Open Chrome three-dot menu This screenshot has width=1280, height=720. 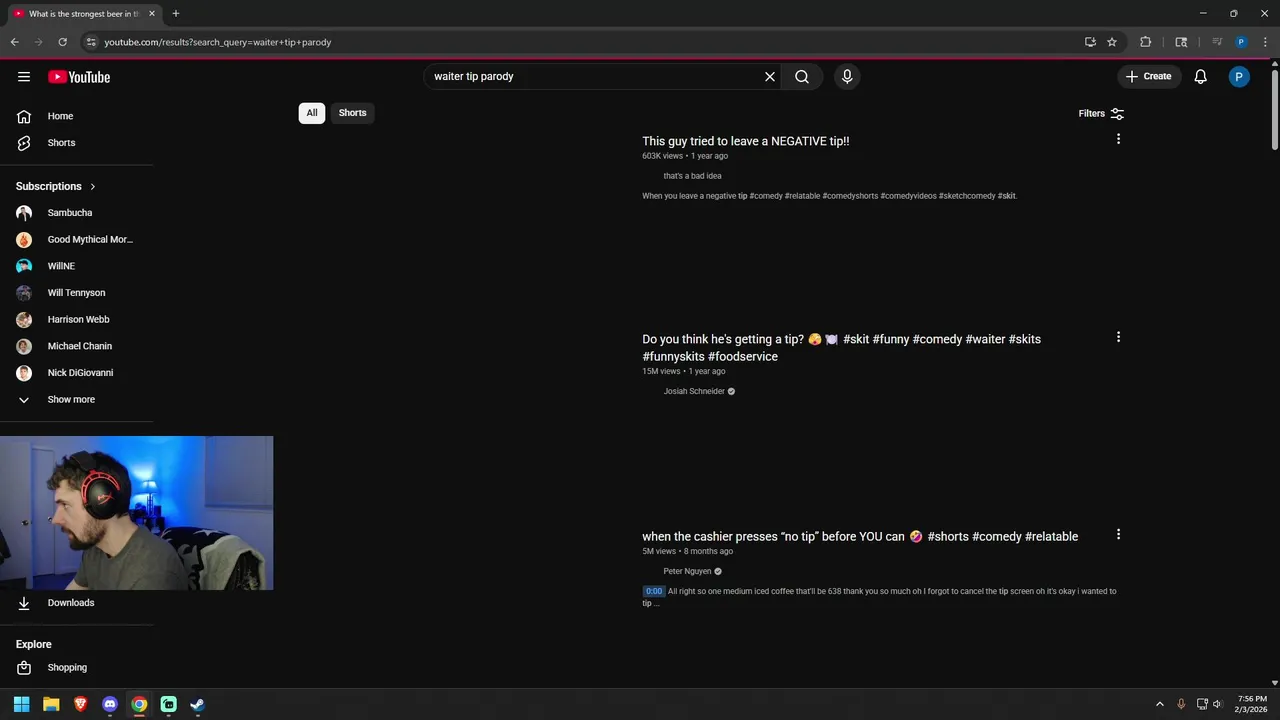click(x=1264, y=42)
